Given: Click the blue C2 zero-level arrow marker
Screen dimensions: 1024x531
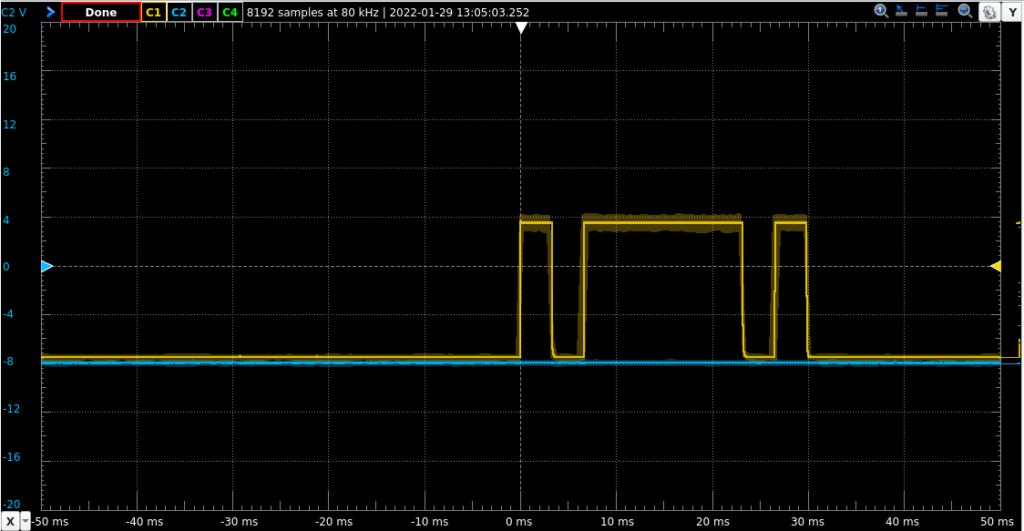Looking at the screenshot, I should click(x=46, y=266).
